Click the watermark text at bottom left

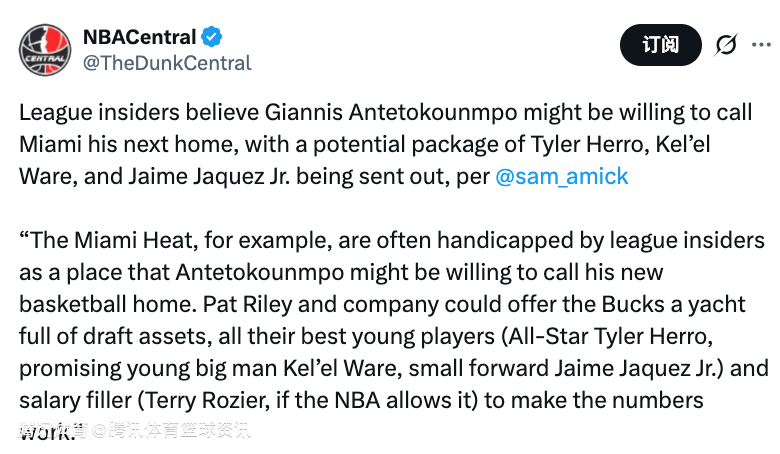pos(135,431)
